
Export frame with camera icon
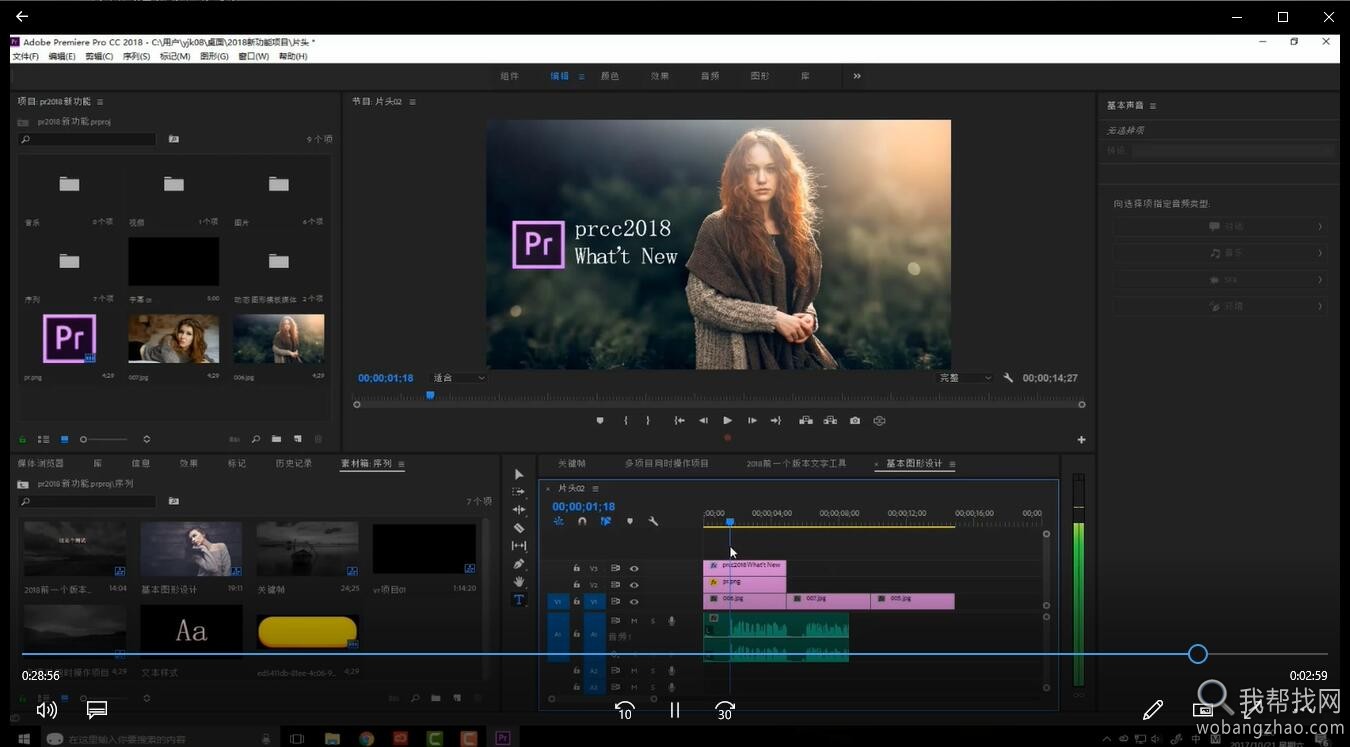855,421
